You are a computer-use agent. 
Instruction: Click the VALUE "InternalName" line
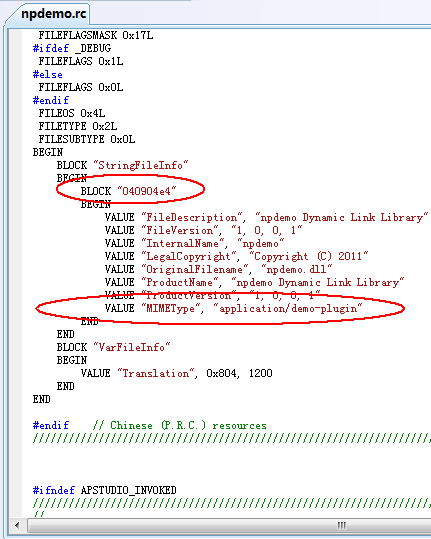pyautogui.click(x=195, y=243)
